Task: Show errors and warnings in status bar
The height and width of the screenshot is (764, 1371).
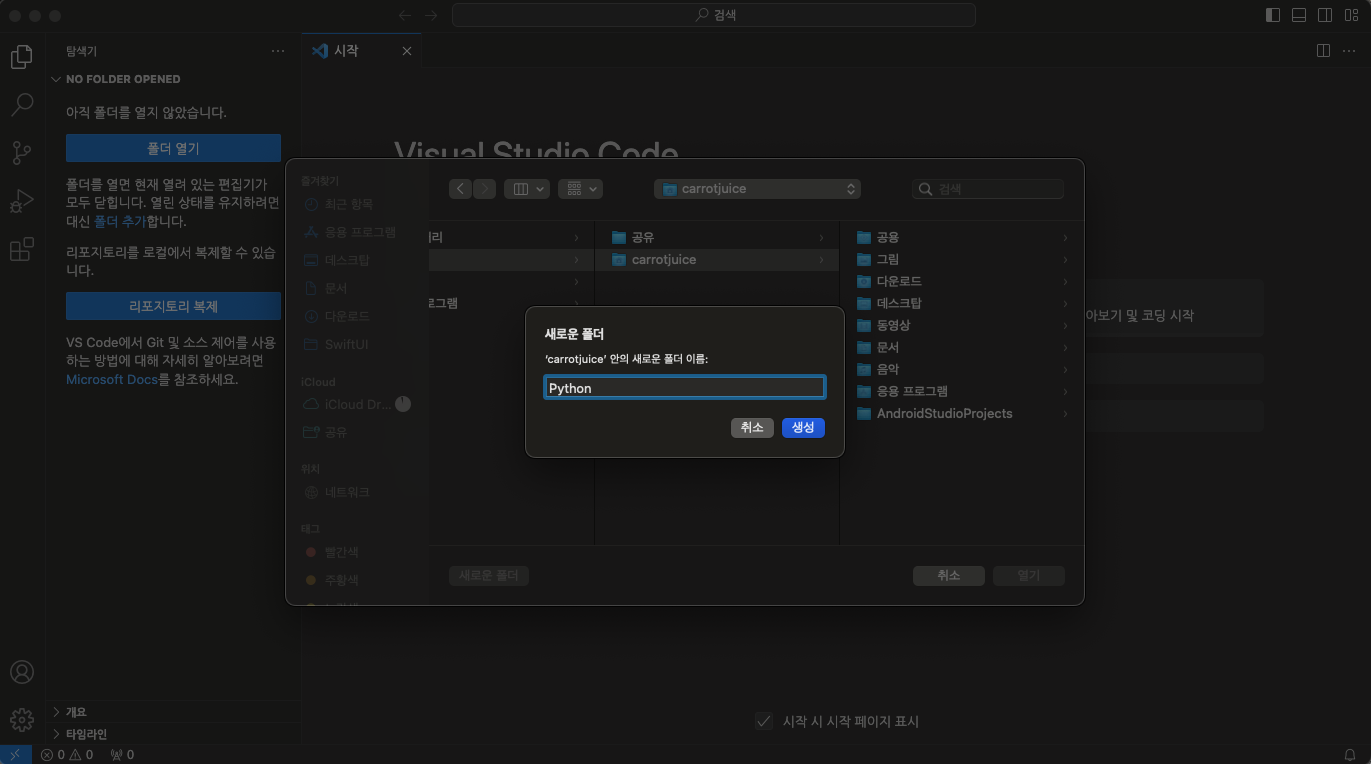Action: pyautogui.click(x=67, y=755)
